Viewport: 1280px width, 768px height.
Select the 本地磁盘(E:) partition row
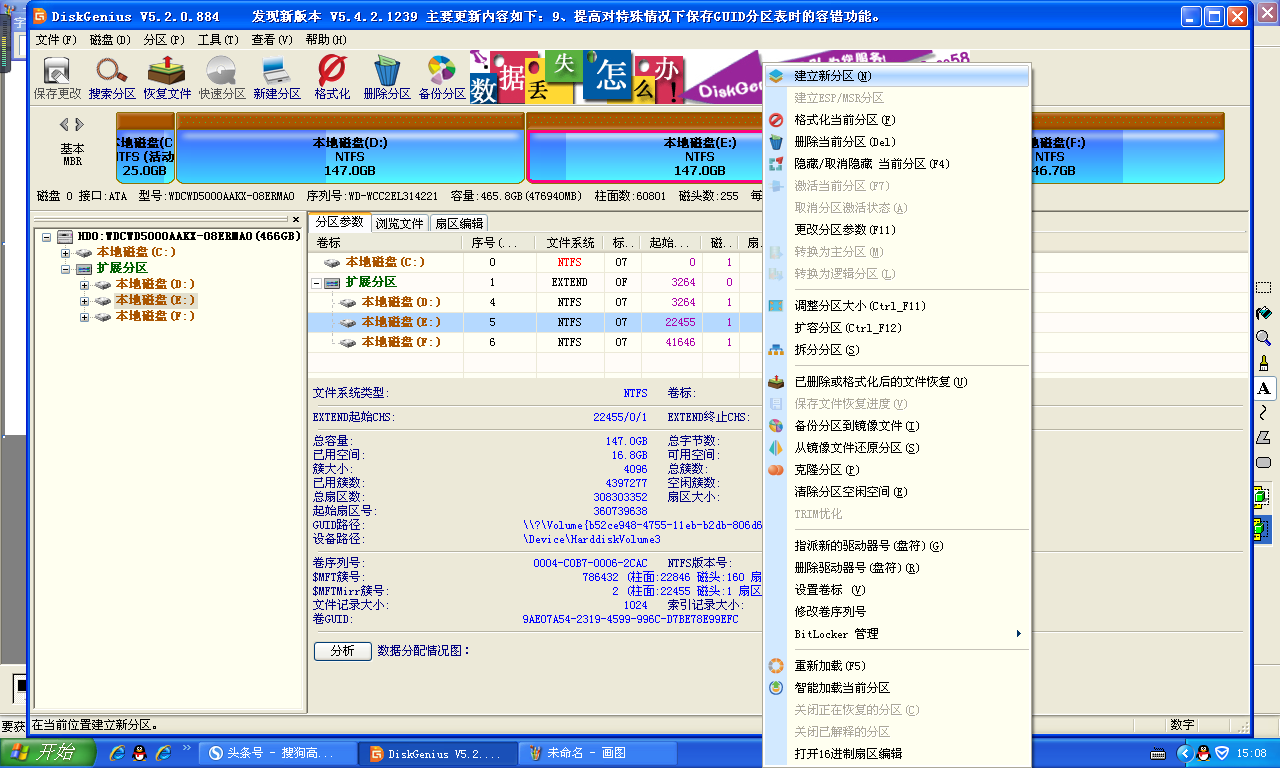coord(400,322)
